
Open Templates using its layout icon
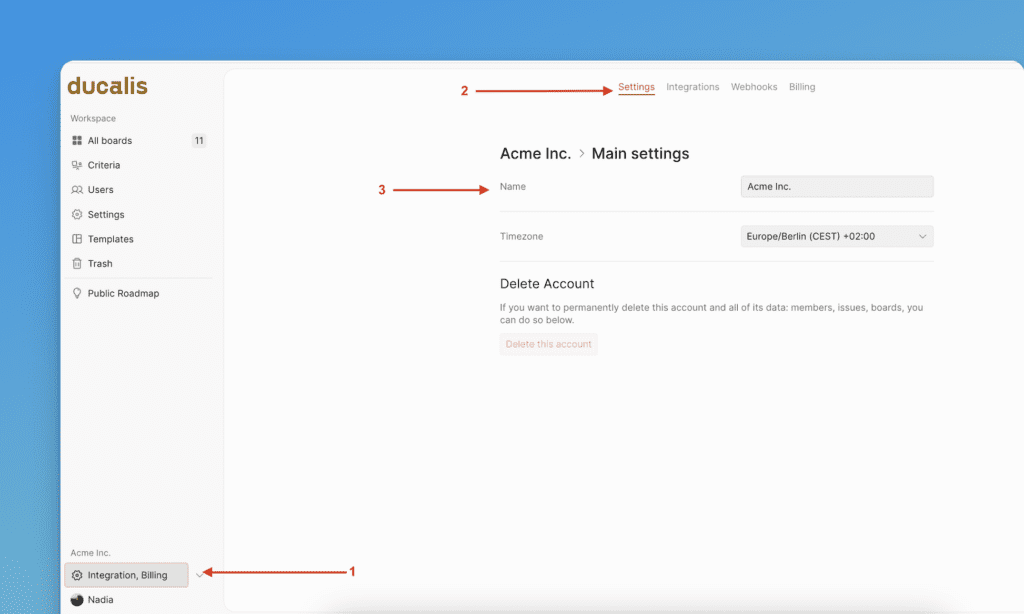(x=77, y=239)
